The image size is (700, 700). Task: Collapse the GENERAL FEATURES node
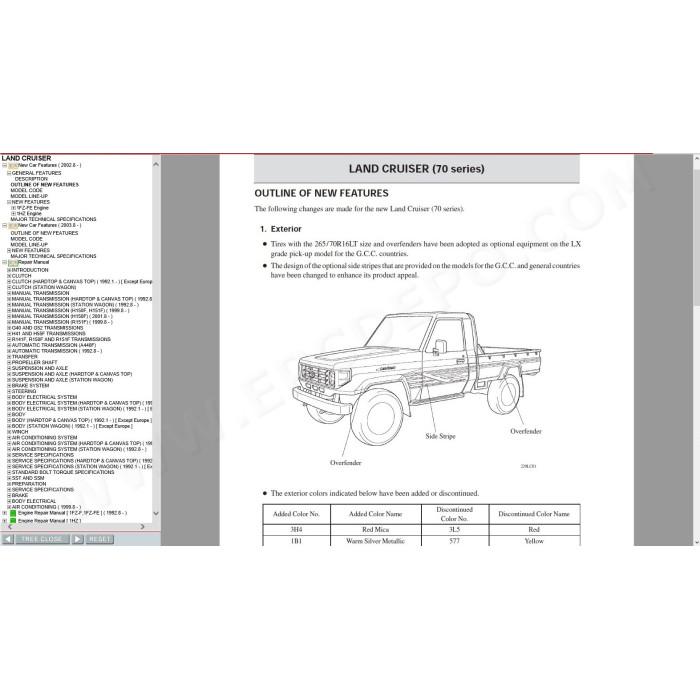9,173
